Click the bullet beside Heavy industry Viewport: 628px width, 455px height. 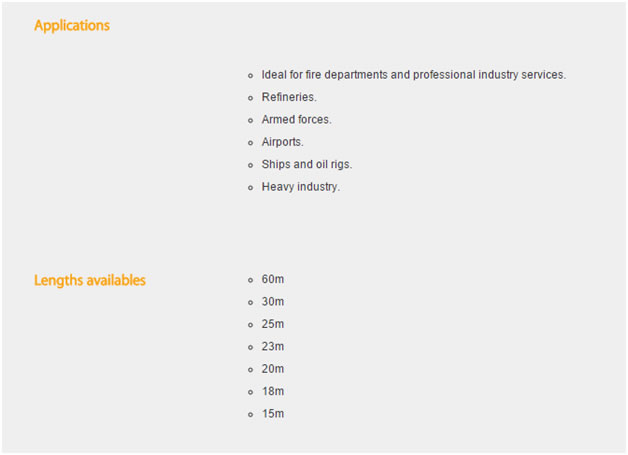[250, 188]
